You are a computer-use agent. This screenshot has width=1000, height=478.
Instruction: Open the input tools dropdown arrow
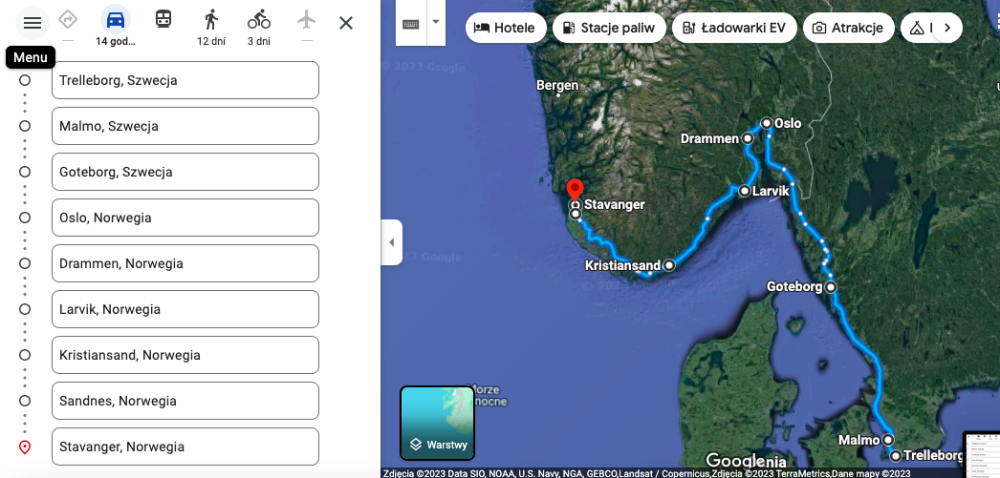(x=436, y=22)
